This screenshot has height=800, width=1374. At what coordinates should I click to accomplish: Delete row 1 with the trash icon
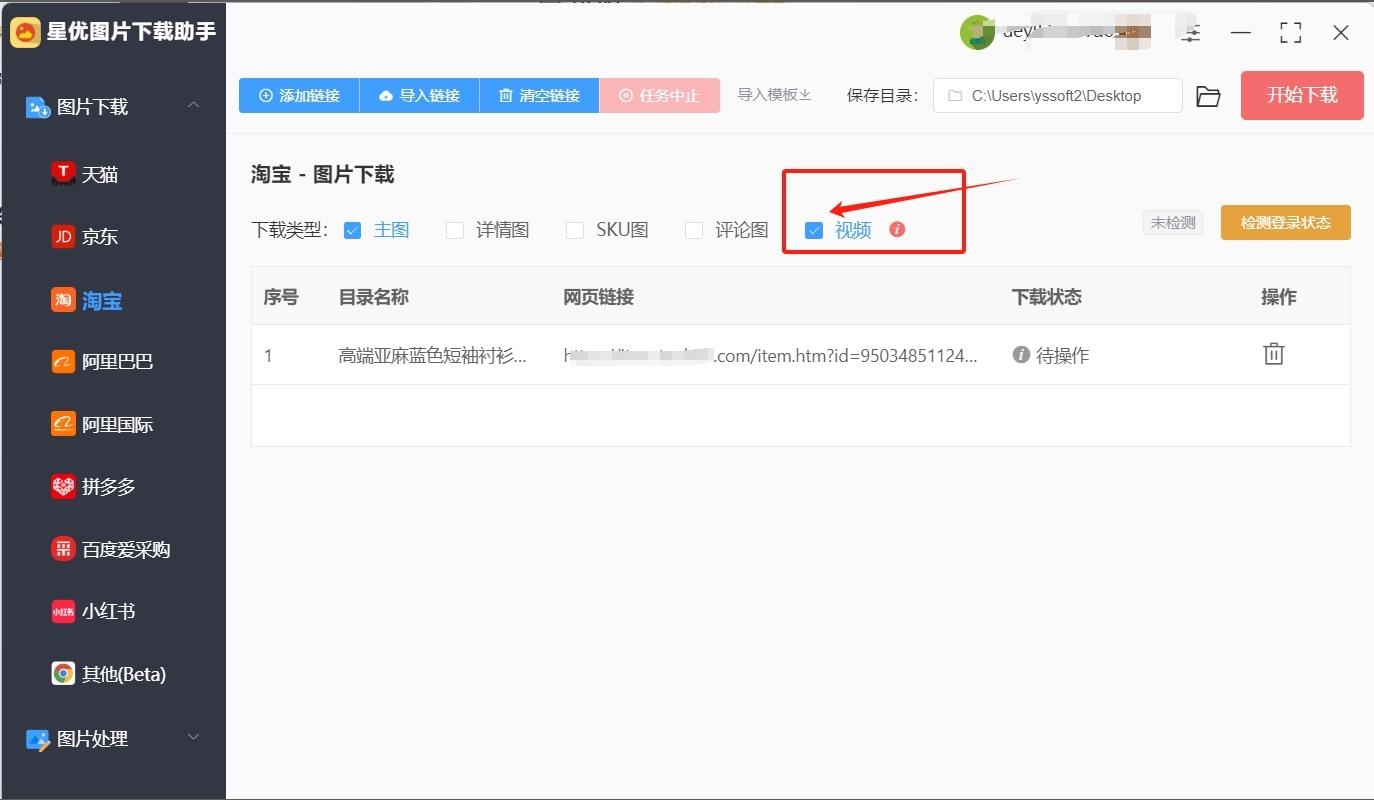tap(1273, 354)
